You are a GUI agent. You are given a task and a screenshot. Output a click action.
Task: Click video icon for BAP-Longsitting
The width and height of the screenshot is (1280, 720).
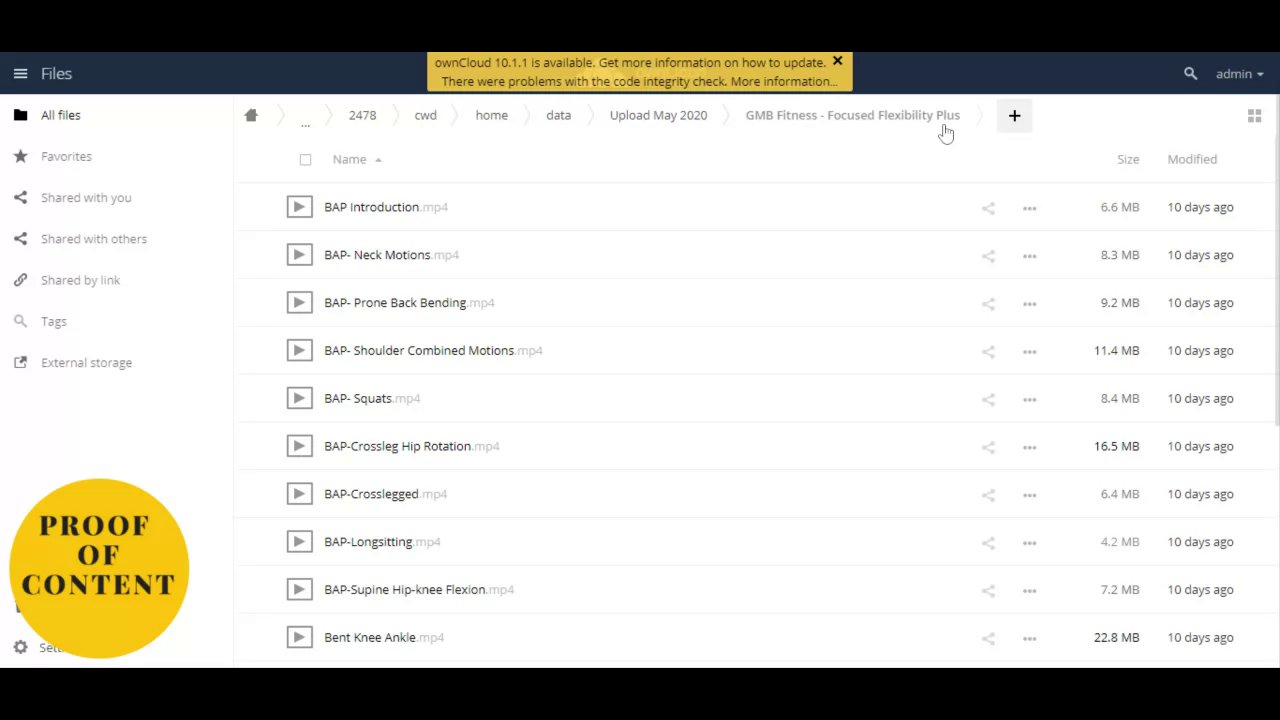click(299, 542)
